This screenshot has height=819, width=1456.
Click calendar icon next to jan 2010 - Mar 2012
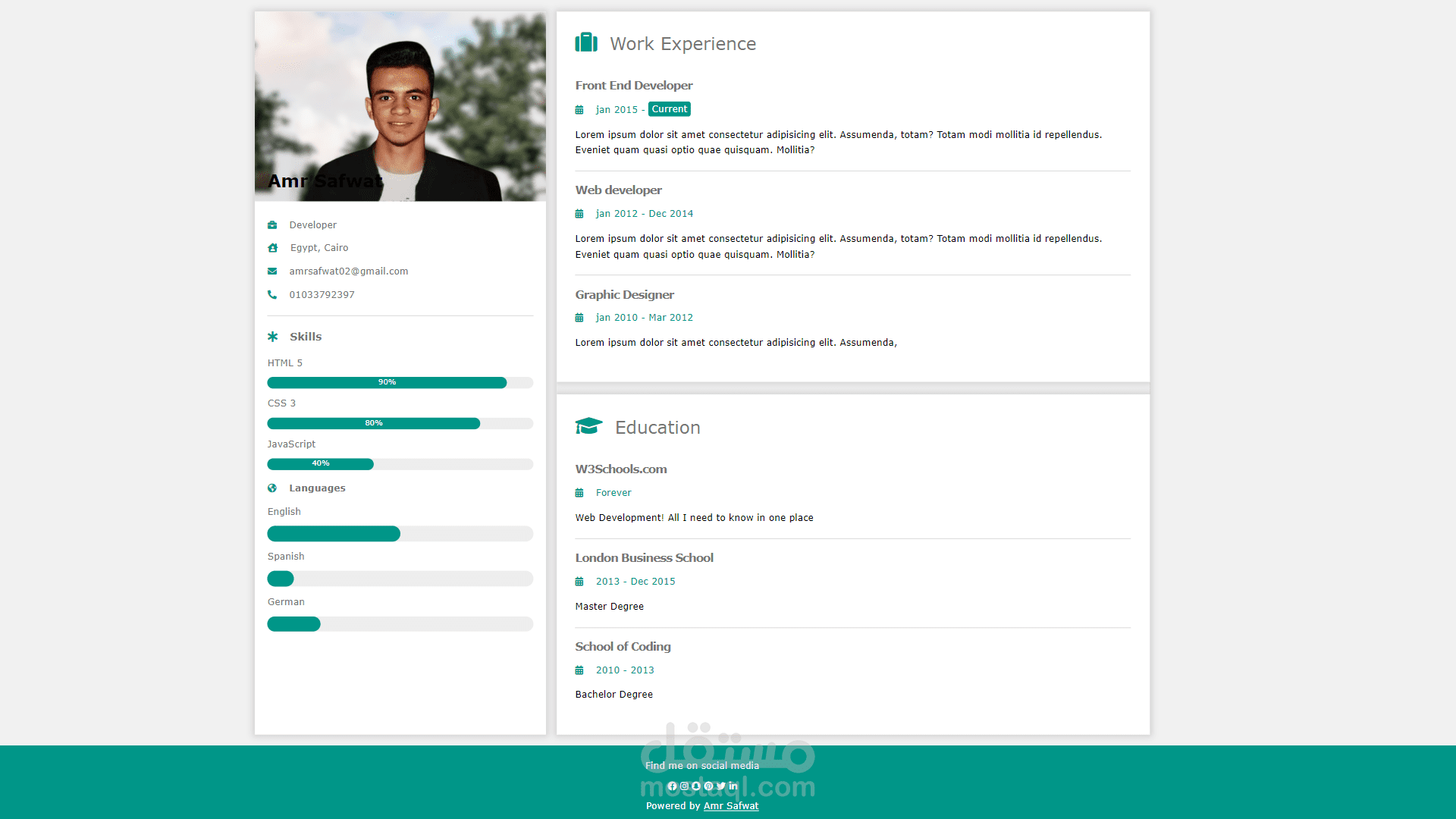(579, 318)
